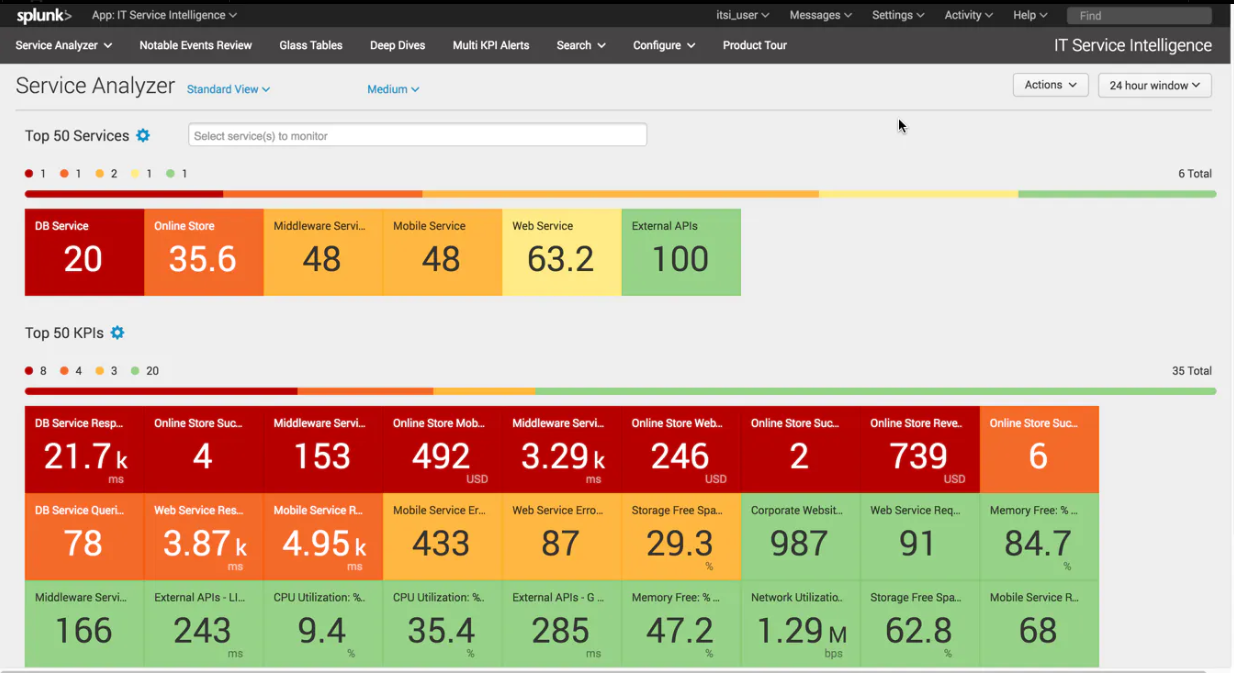Click the orange severity dot in KPIs legend

coord(64,370)
